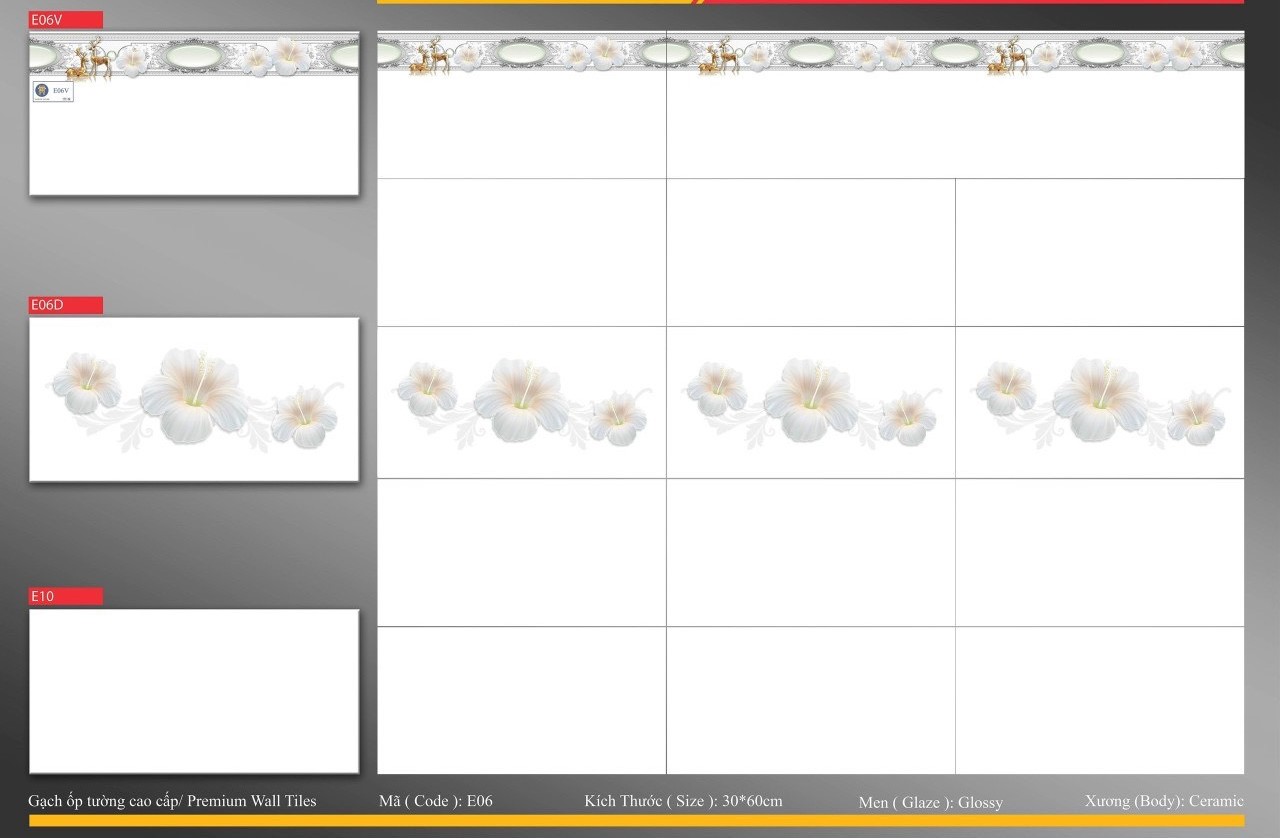Image resolution: width=1280 pixels, height=838 pixels.
Task: Click the right flower tile in the wall layout
Action: pyautogui.click(x=1099, y=402)
